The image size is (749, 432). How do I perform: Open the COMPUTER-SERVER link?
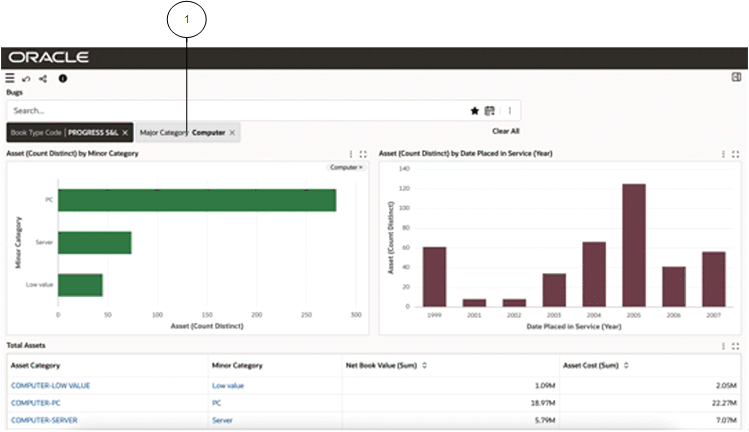[x=44, y=420]
